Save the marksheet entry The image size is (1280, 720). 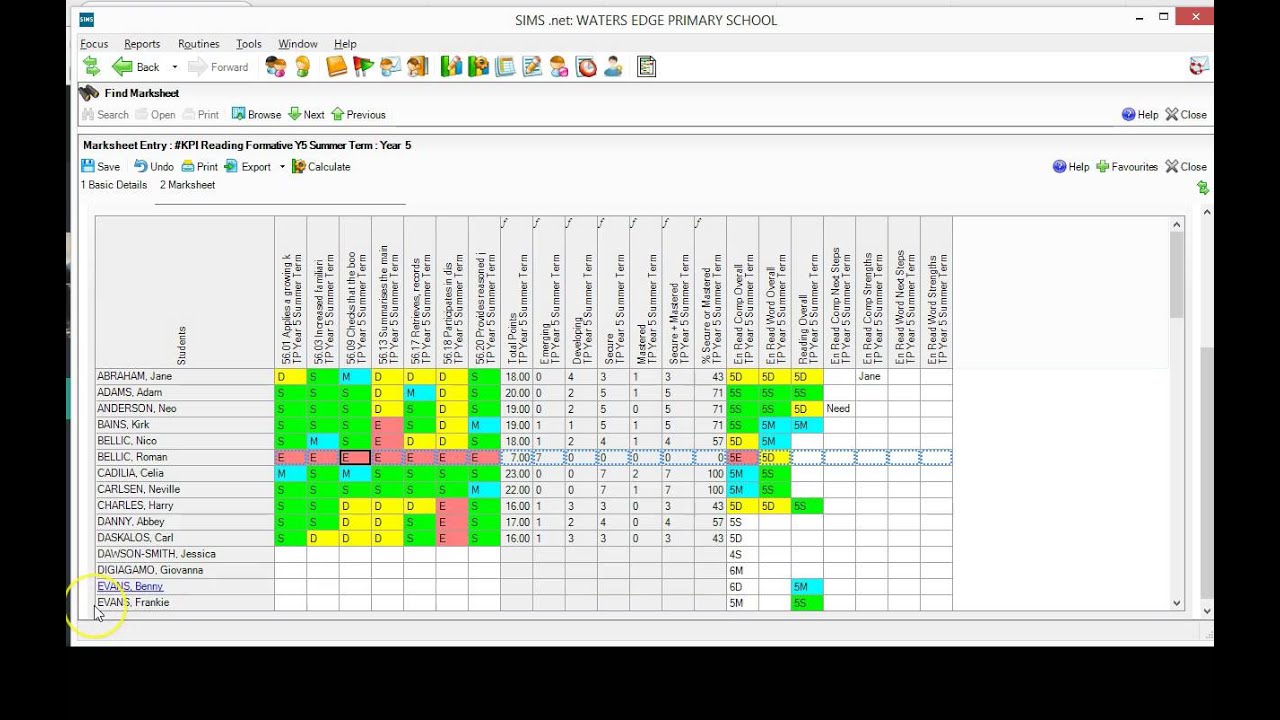pos(100,167)
